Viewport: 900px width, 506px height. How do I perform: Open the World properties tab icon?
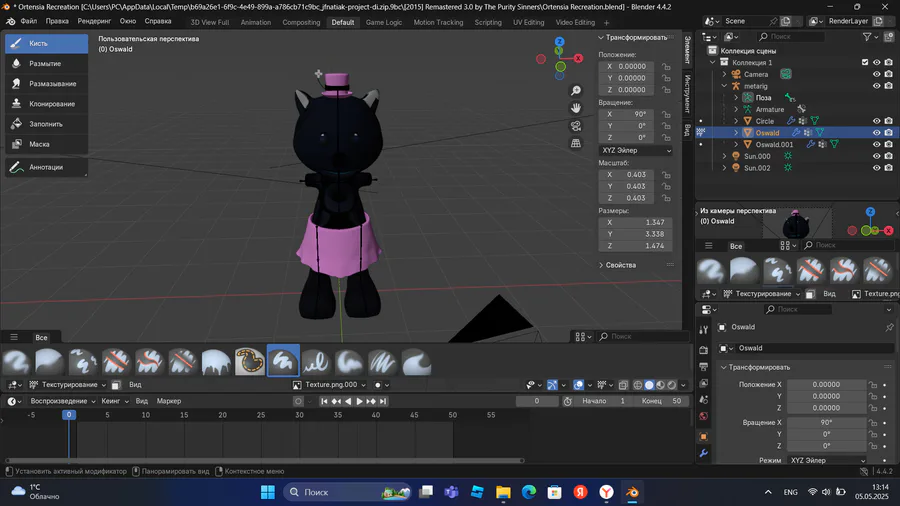pyautogui.click(x=704, y=416)
